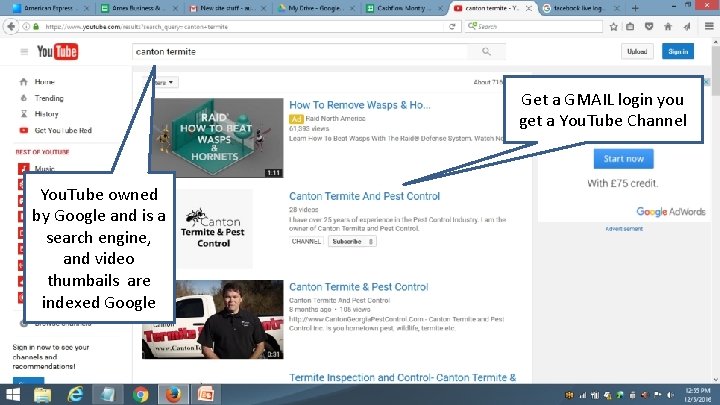Viewport: 720px width, 405px height.
Task: Open Chrome from the taskbar
Action: 141,394
